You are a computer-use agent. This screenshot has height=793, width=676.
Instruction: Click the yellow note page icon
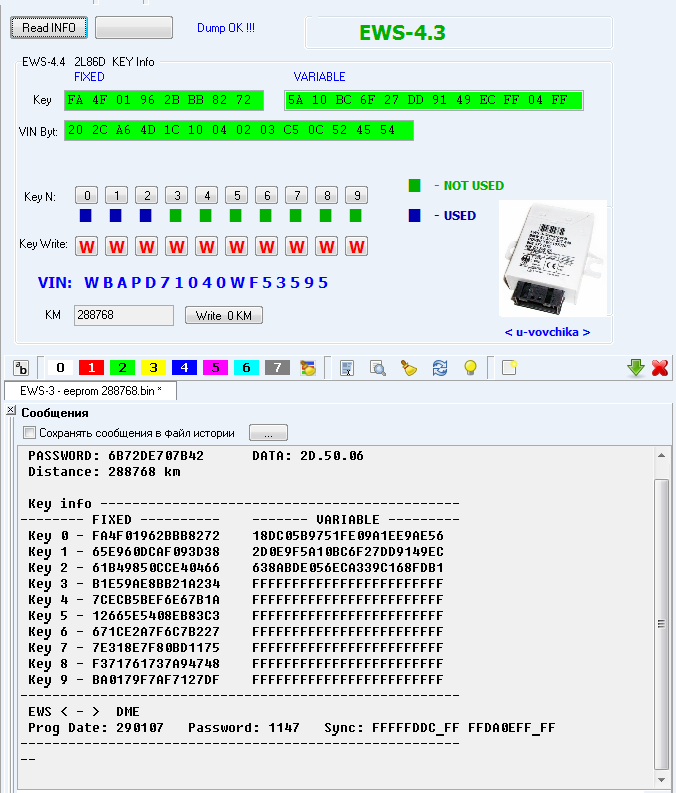[509, 368]
